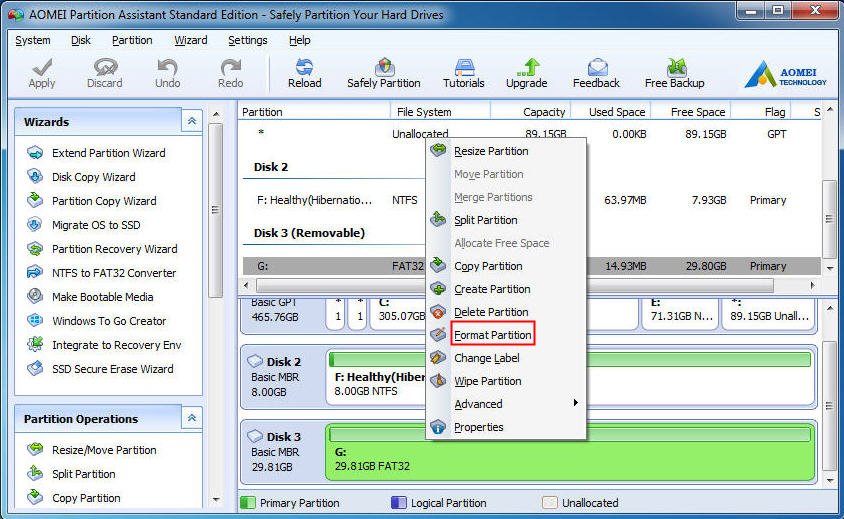Launch Free Backup from the toolbar

point(674,73)
